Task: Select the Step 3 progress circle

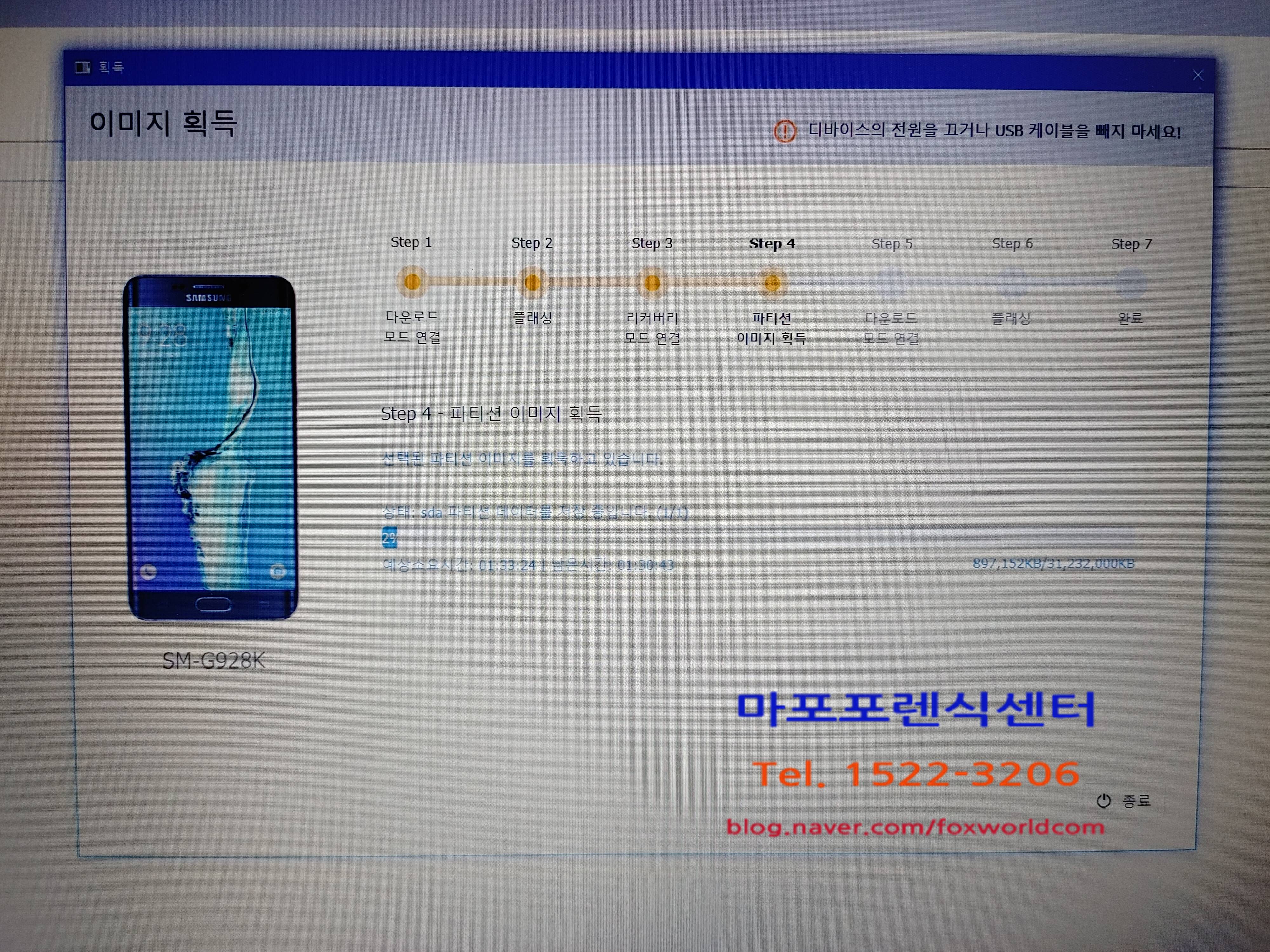Action: [652, 283]
